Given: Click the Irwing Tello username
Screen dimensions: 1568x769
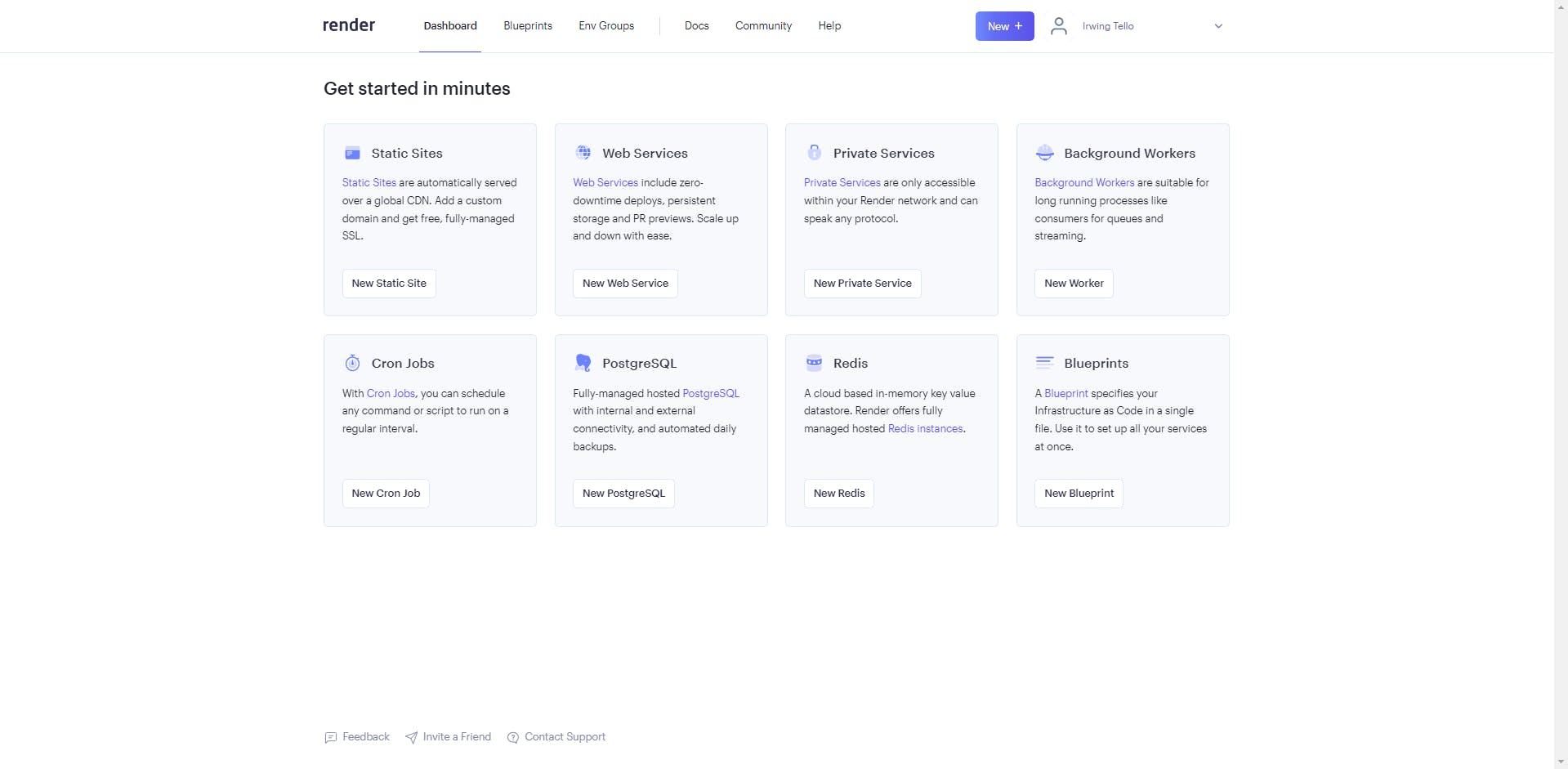Looking at the screenshot, I should 1108,26.
